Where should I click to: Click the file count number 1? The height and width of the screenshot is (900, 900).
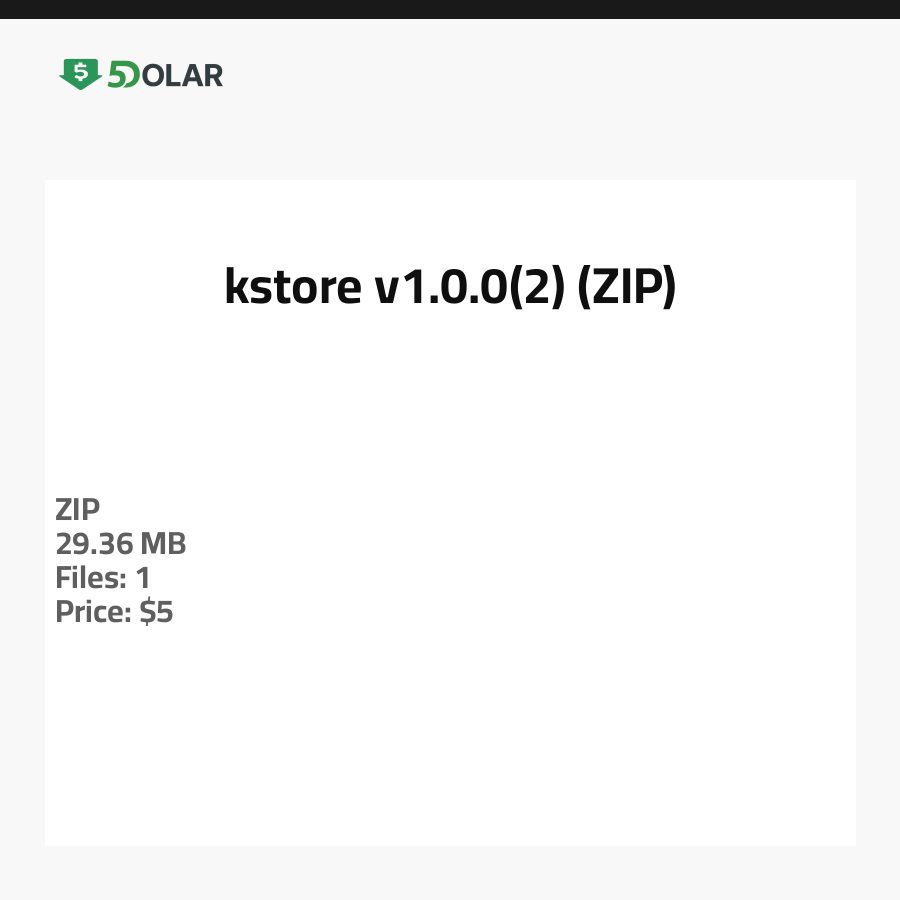point(142,578)
